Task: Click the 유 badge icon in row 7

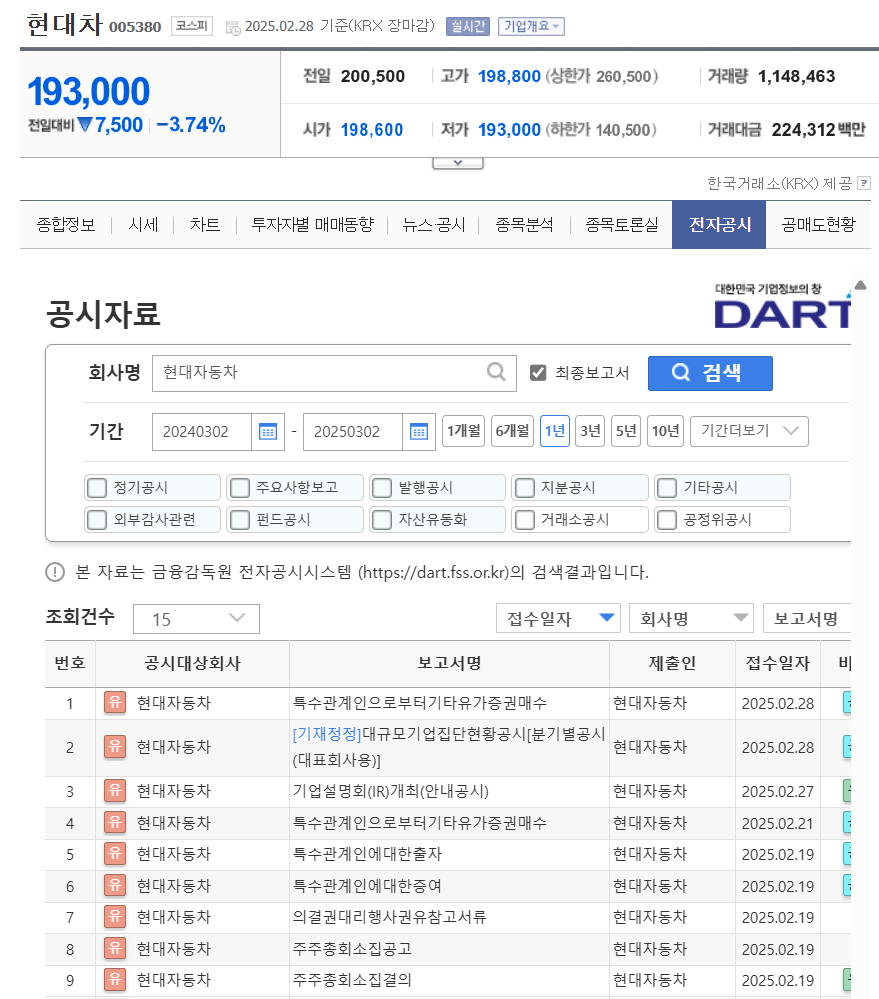Action: pos(115,917)
